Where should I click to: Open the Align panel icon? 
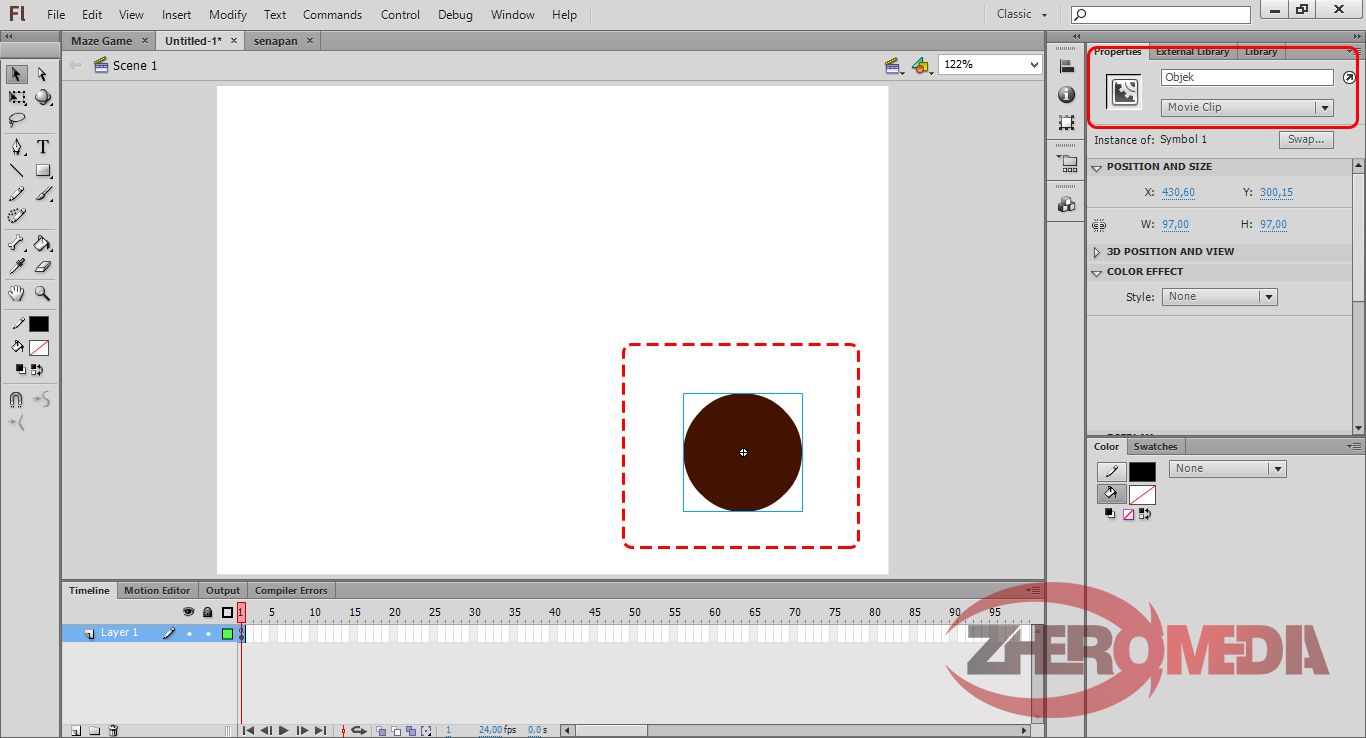click(x=1067, y=66)
